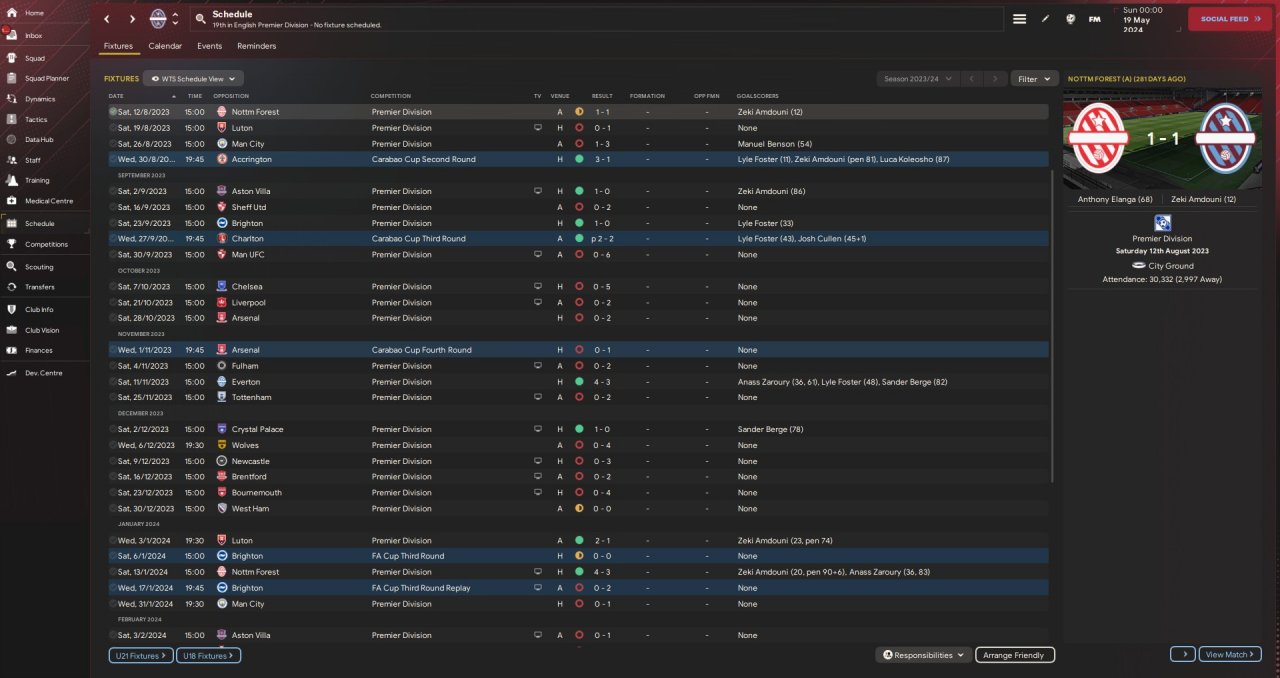Click the date Sun 19 May 2024

(x=1141, y=19)
